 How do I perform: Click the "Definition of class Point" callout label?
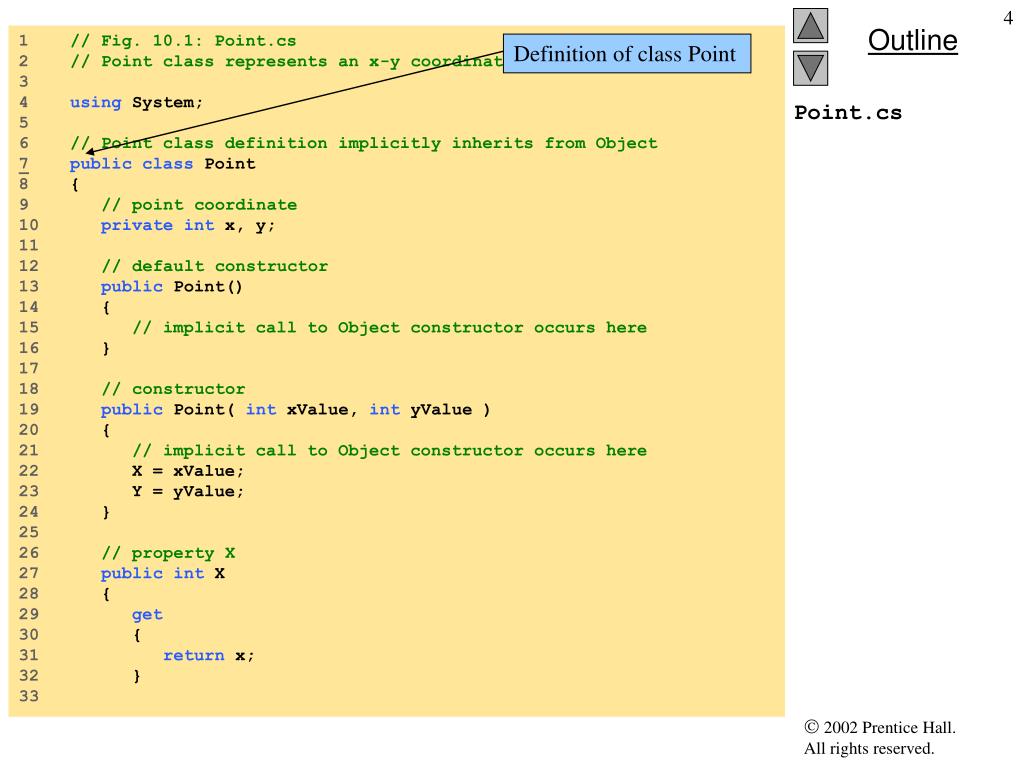(x=627, y=54)
